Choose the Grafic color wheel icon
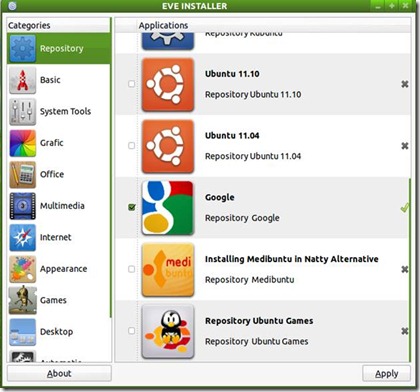Image resolution: width=420 pixels, height=392 pixels. point(23,143)
